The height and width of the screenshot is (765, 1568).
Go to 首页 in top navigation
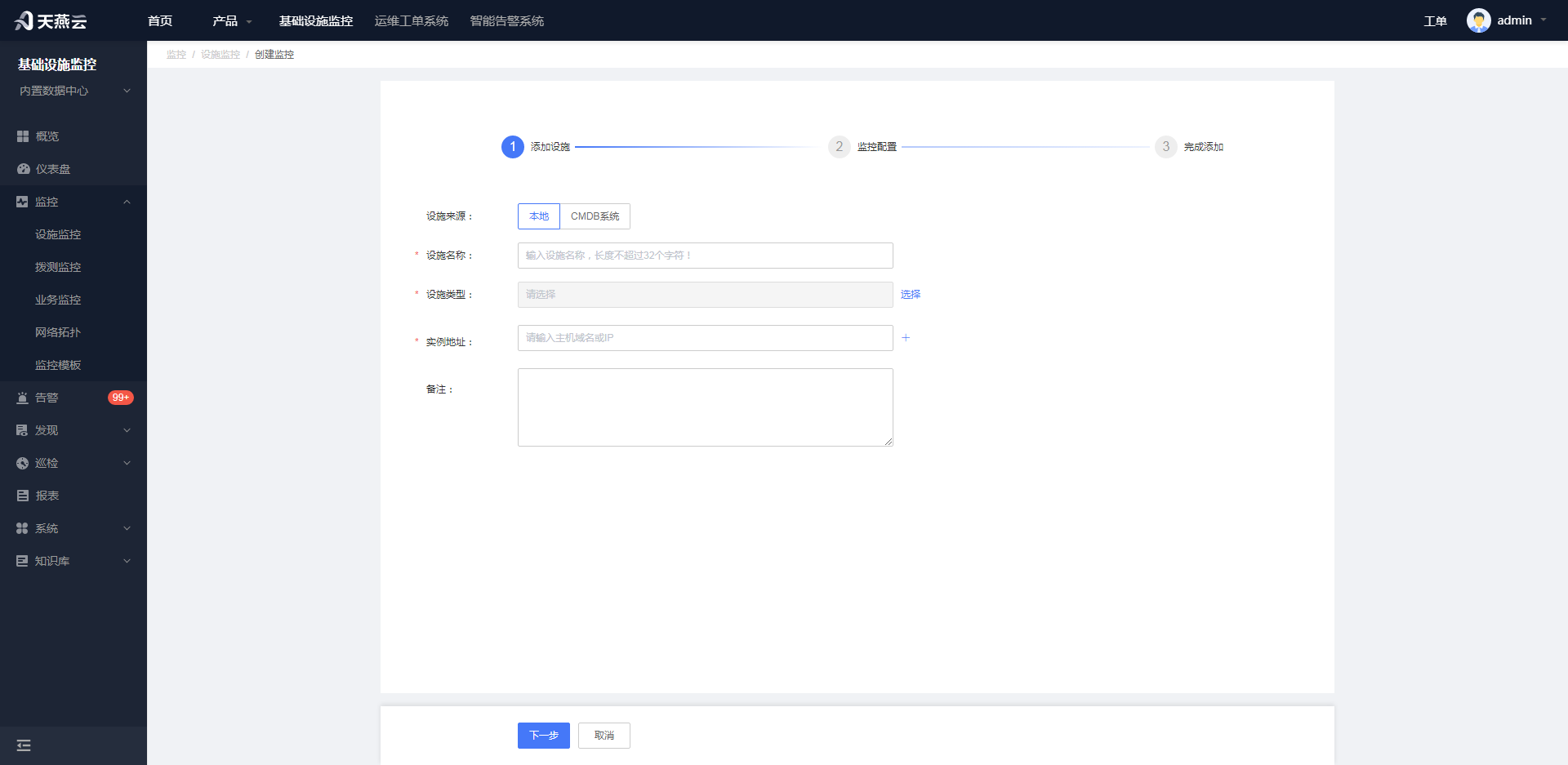(x=160, y=20)
